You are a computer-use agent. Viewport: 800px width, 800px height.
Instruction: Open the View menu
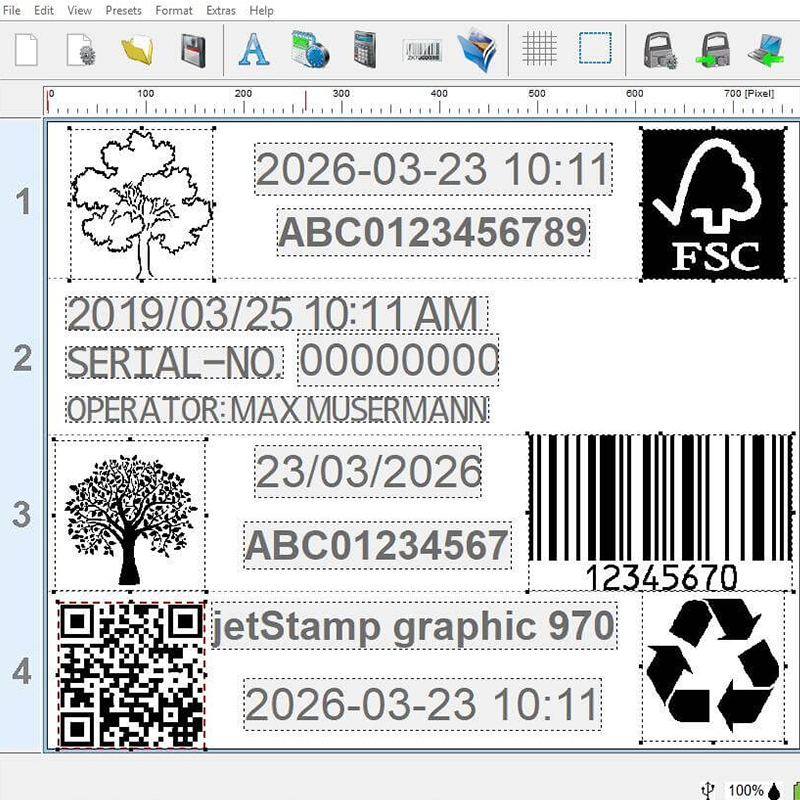pyautogui.click(x=80, y=10)
